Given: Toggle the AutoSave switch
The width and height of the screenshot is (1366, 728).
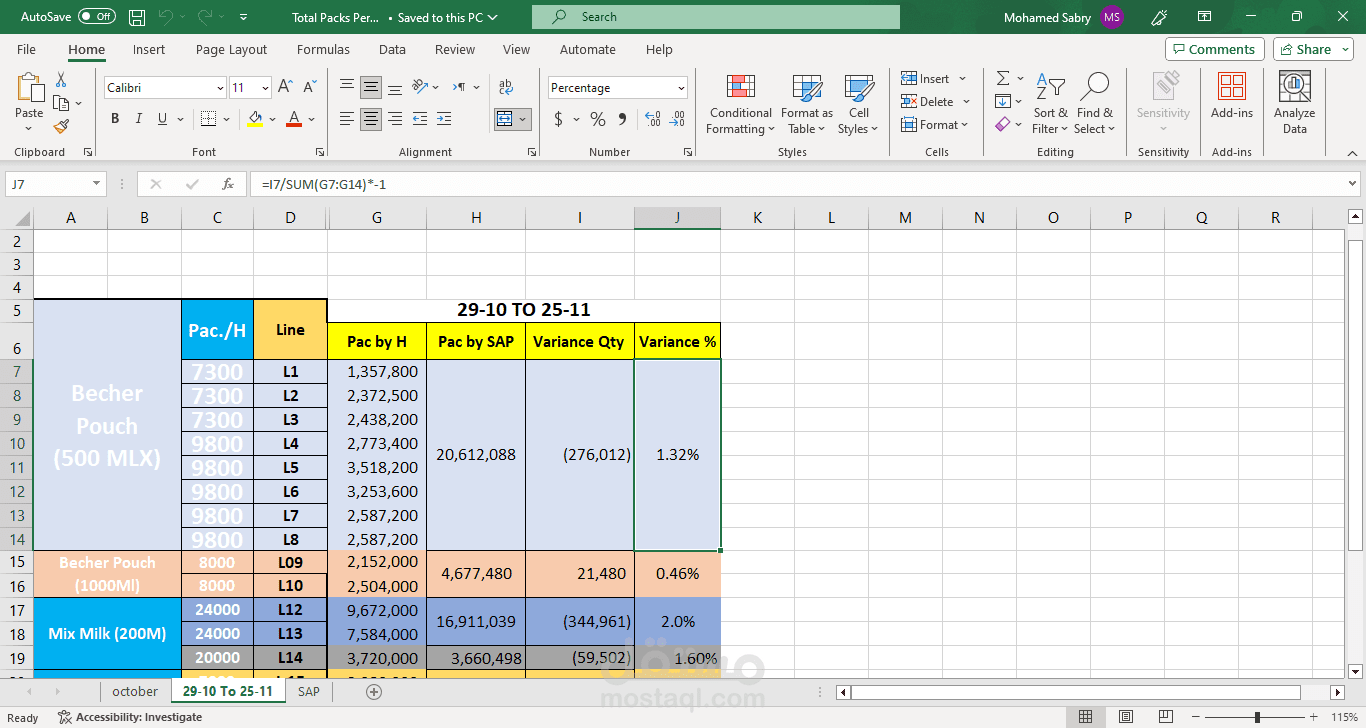Looking at the screenshot, I should point(97,17).
